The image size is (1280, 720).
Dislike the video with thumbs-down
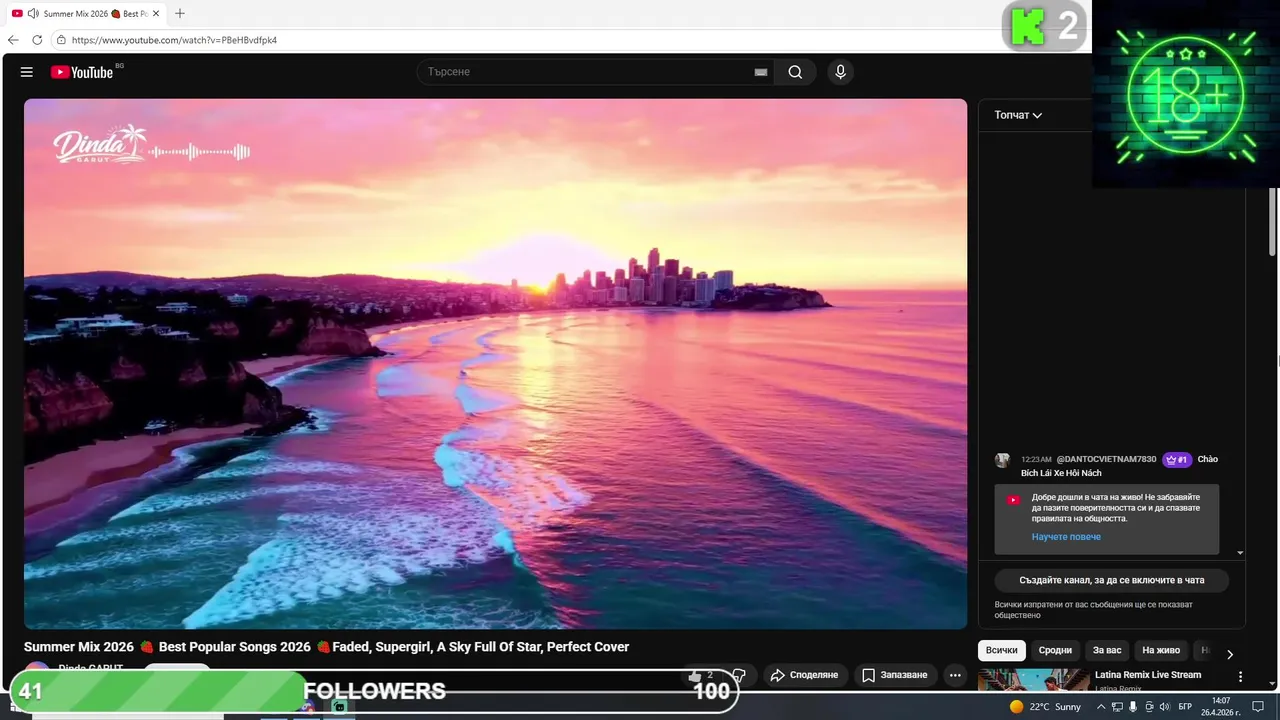(x=739, y=675)
